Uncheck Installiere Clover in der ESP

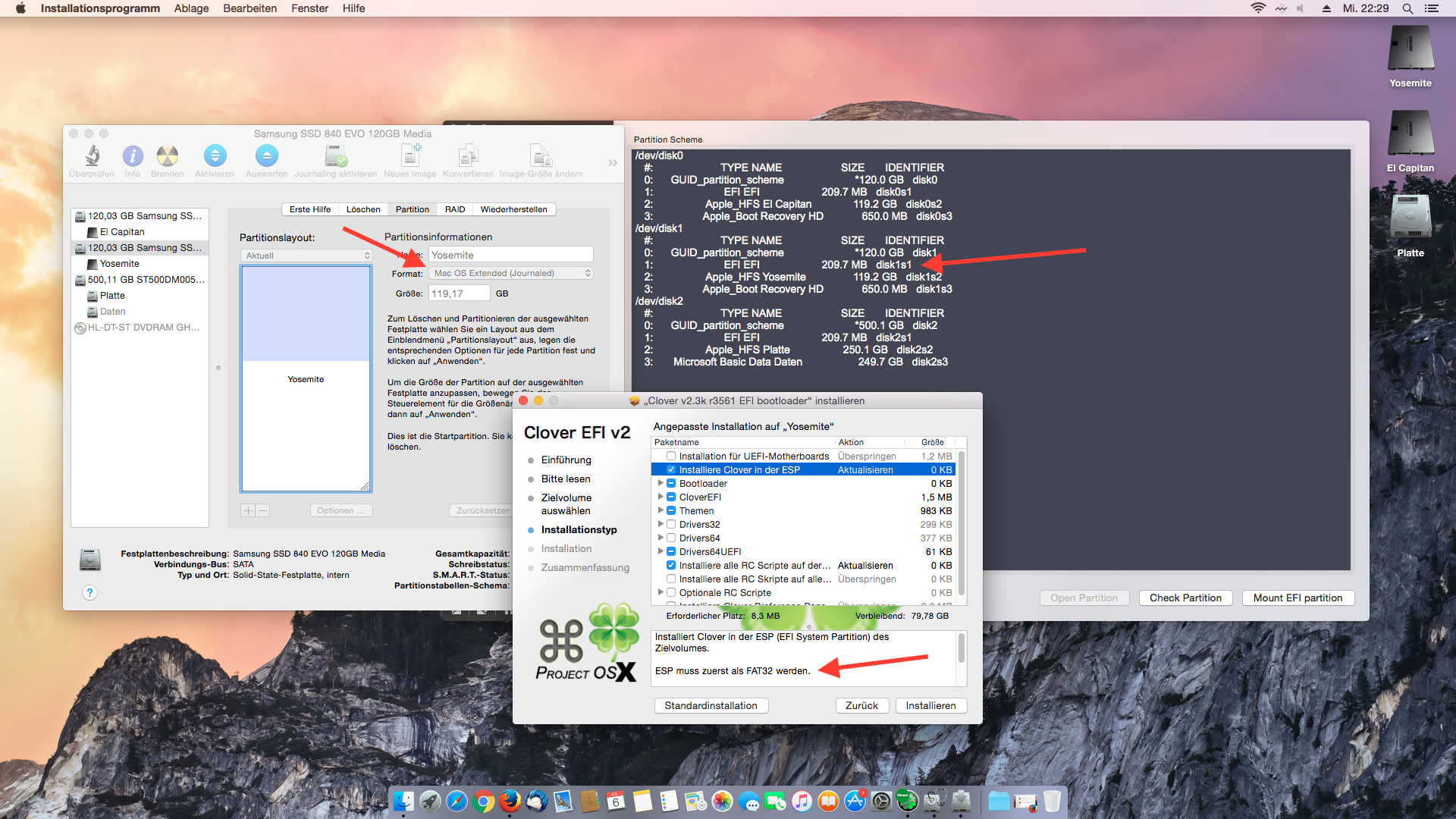pyautogui.click(x=671, y=470)
